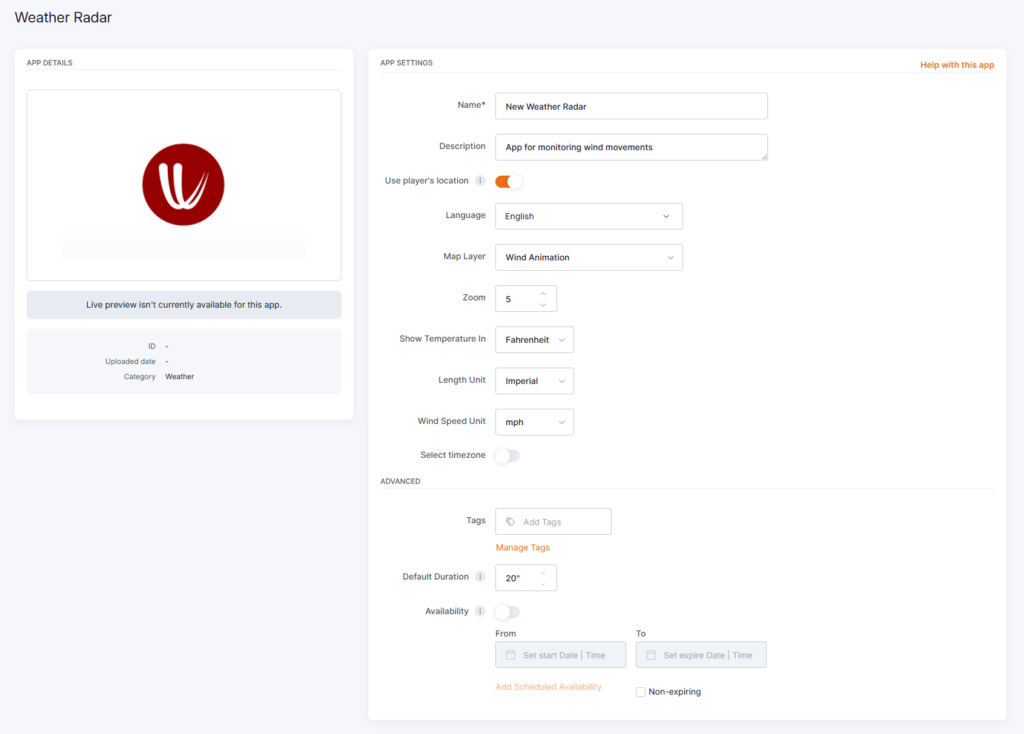1024x734 pixels.
Task: Check the Non-expiring checkbox
Action: [641, 692]
